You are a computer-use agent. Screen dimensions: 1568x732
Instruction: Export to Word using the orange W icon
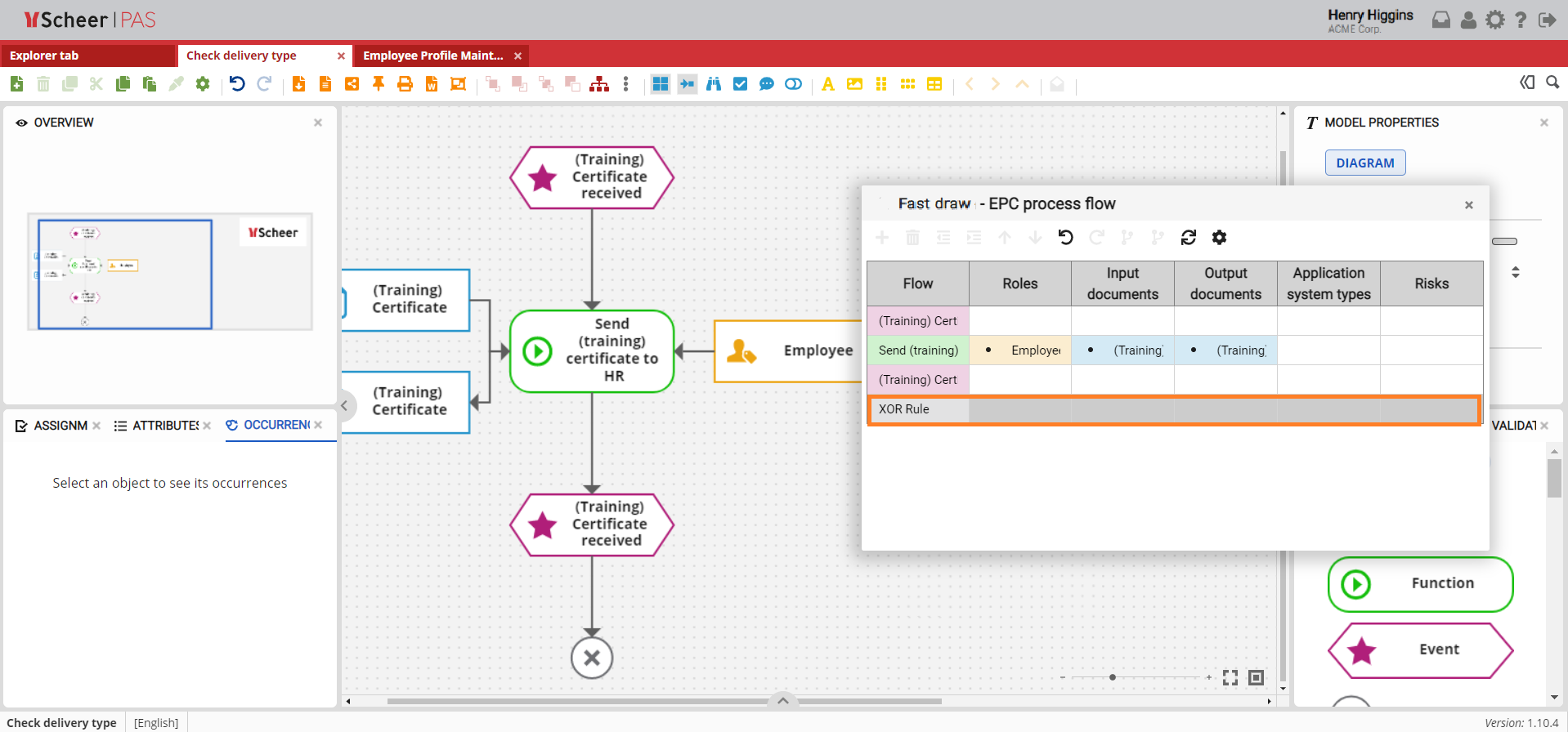[432, 84]
